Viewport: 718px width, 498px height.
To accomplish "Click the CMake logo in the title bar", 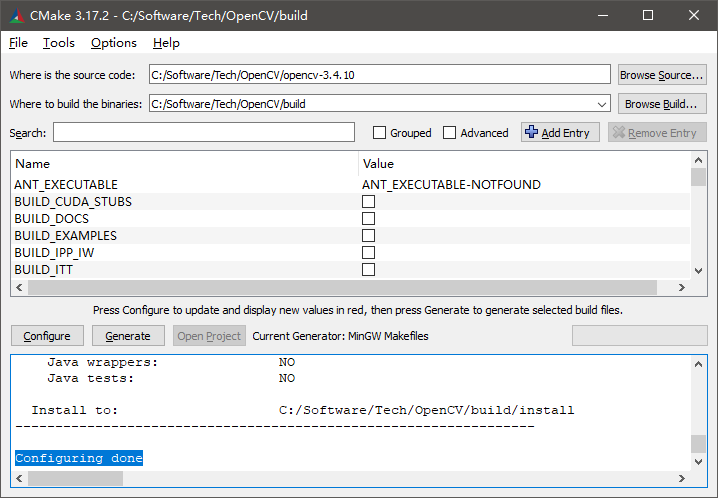I will [x=17, y=15].
